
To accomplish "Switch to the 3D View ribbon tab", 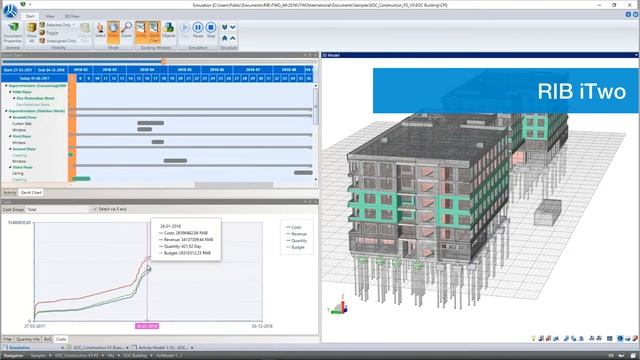I will 72,16.
